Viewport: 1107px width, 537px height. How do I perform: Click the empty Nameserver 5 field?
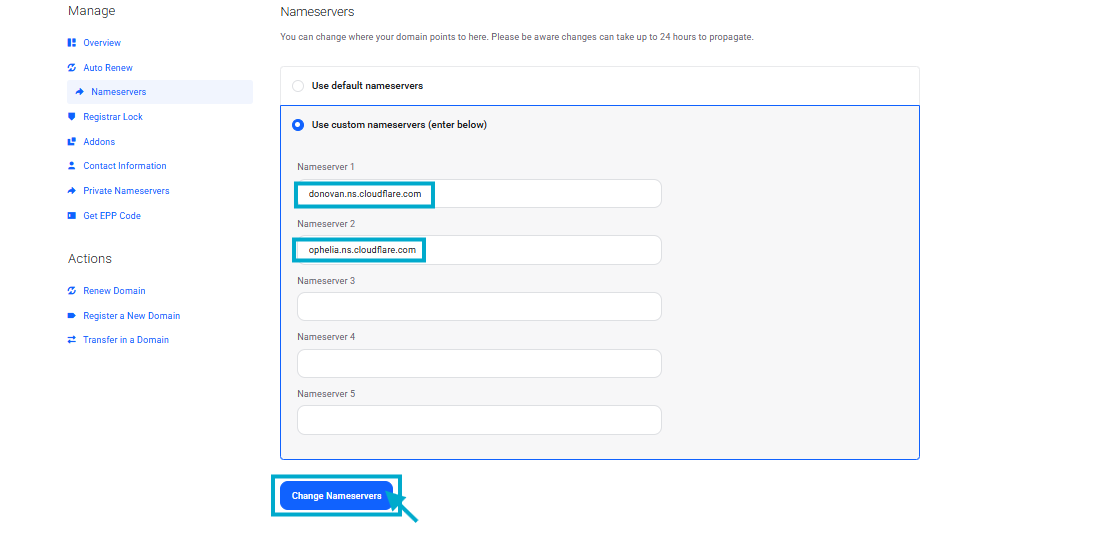(x=479, y=420)
